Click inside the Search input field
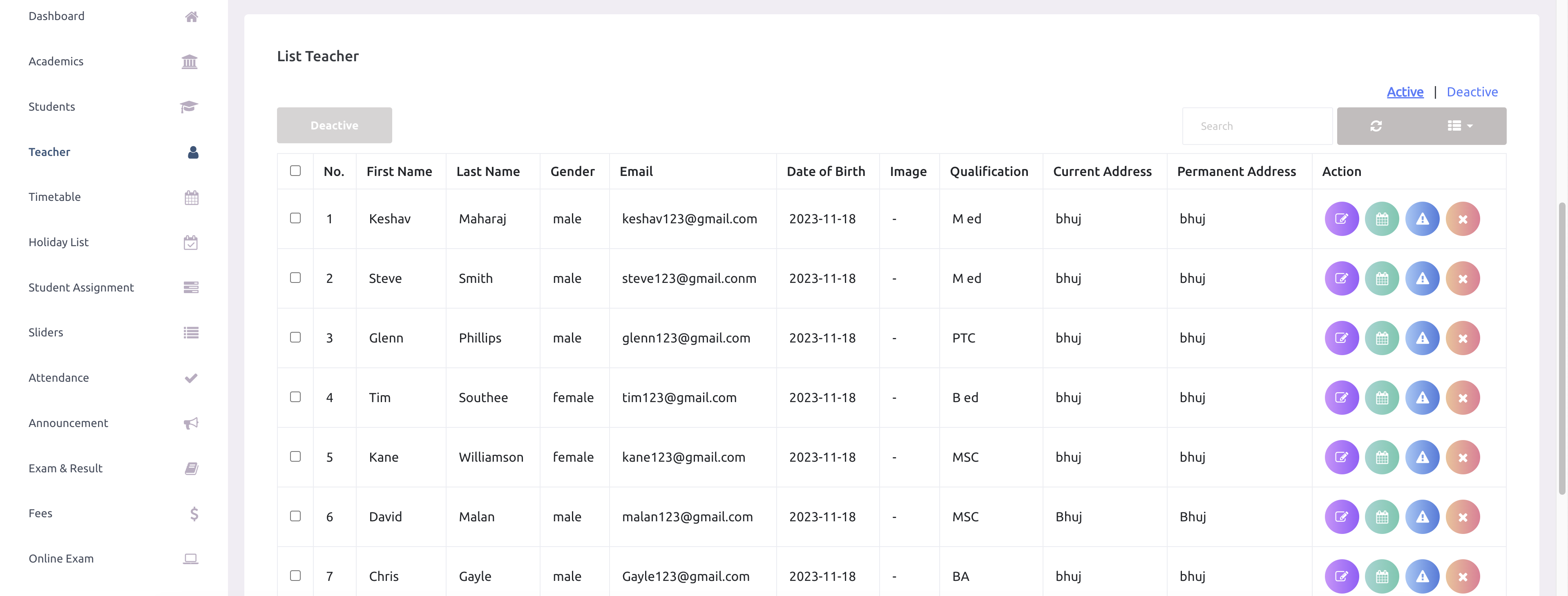1568x596 pixels. (1256, 126)
